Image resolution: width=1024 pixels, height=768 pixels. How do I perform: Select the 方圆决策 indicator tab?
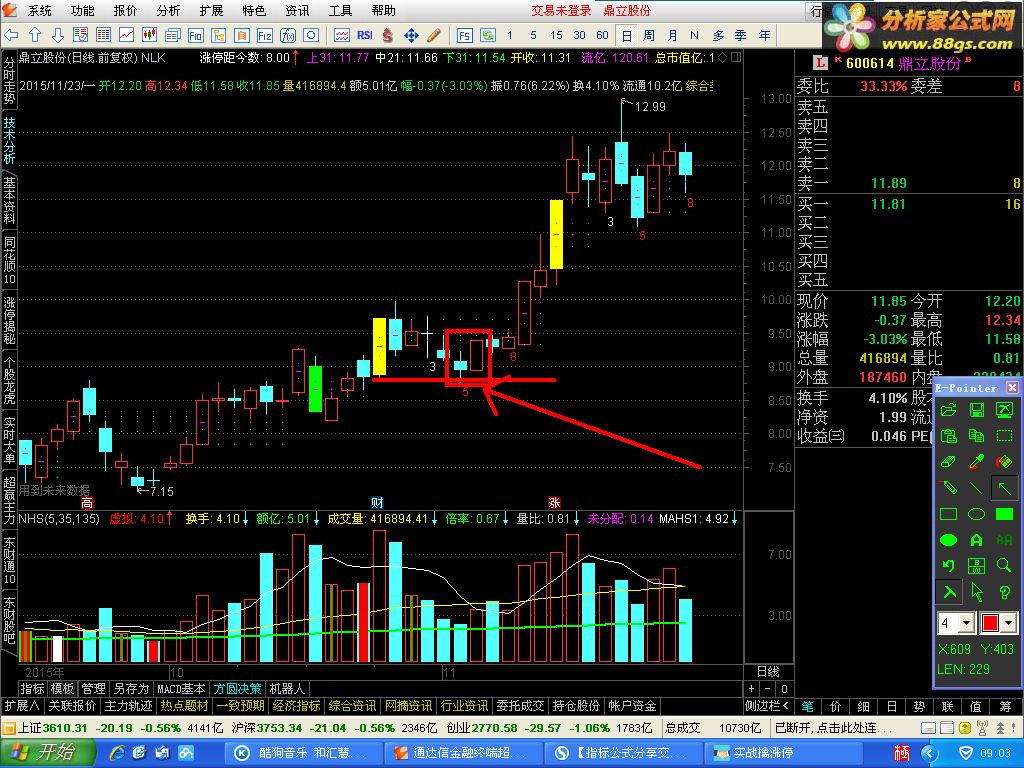click(237, 688)
